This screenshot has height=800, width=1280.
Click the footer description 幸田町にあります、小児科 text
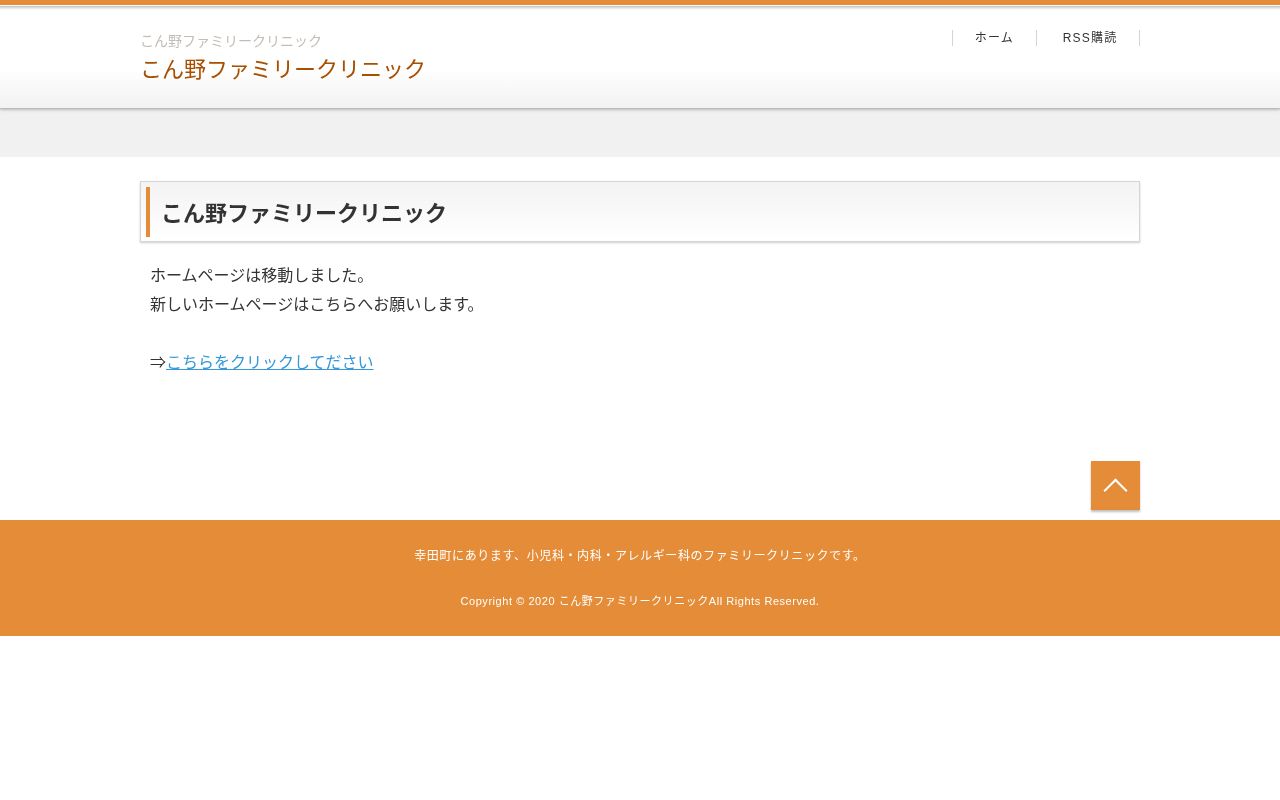[x=640, y=555]
